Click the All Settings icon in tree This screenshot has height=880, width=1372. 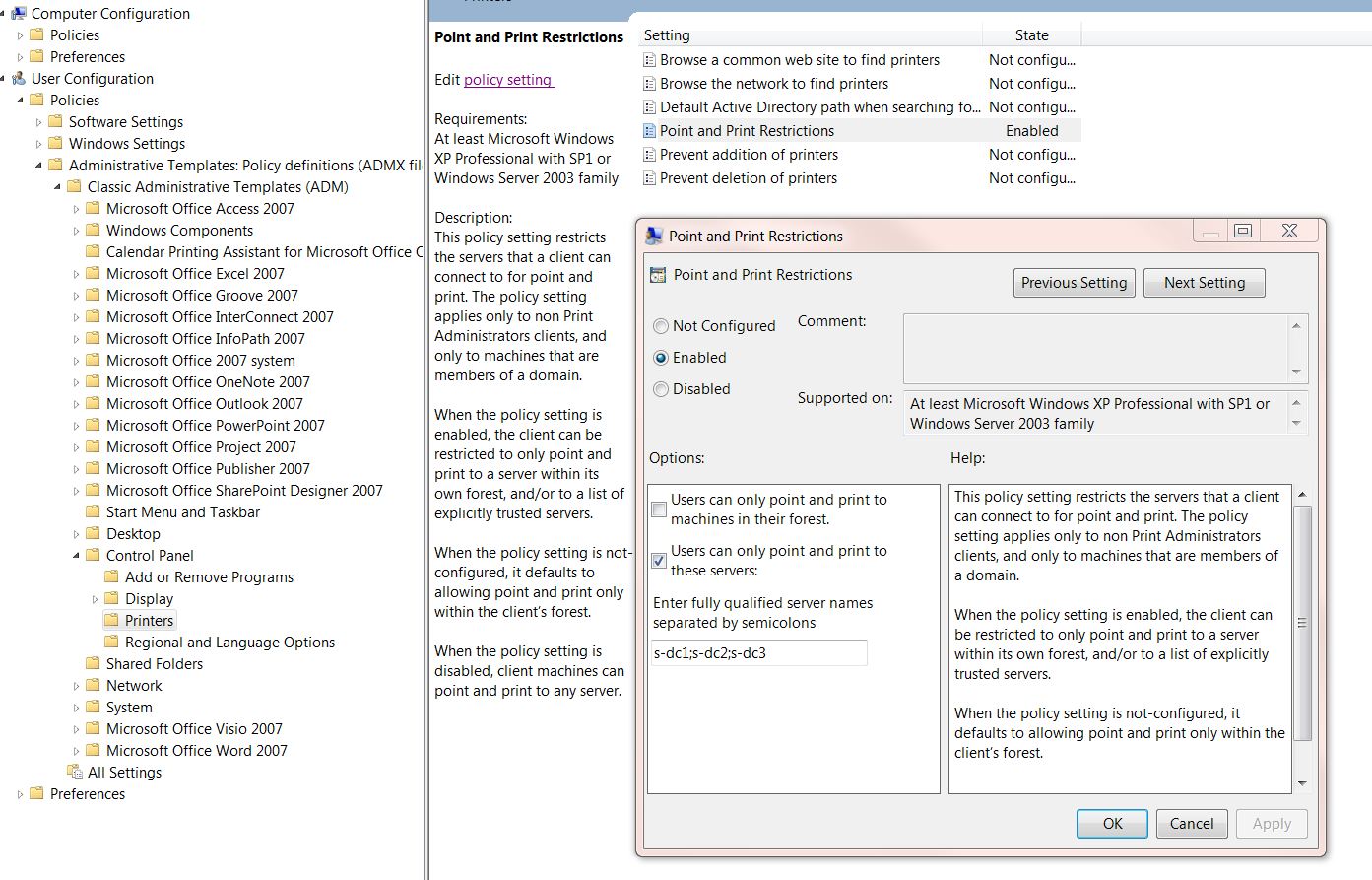(75, 772)
